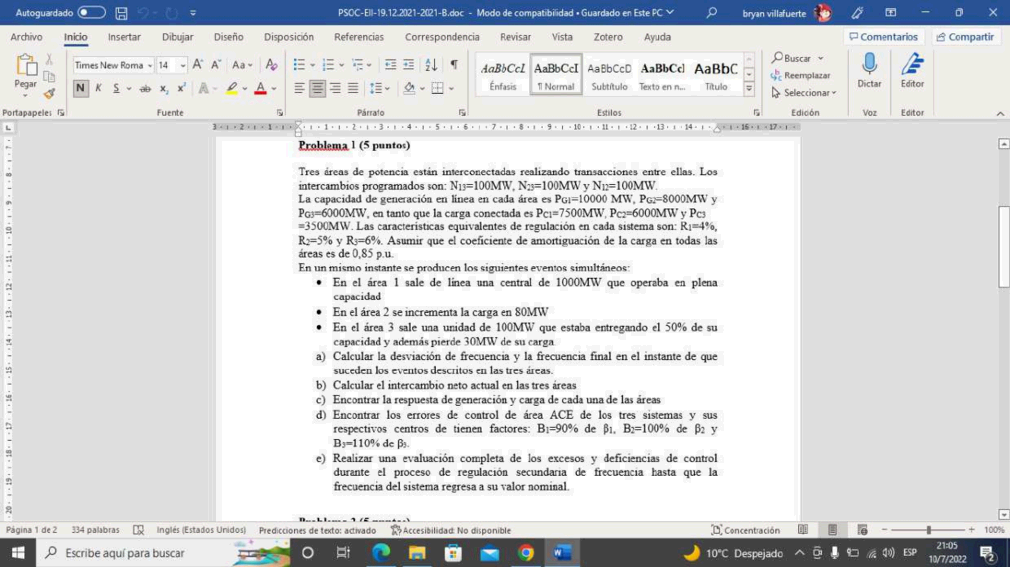Open the font size 14 dropdown

point(182,65)
